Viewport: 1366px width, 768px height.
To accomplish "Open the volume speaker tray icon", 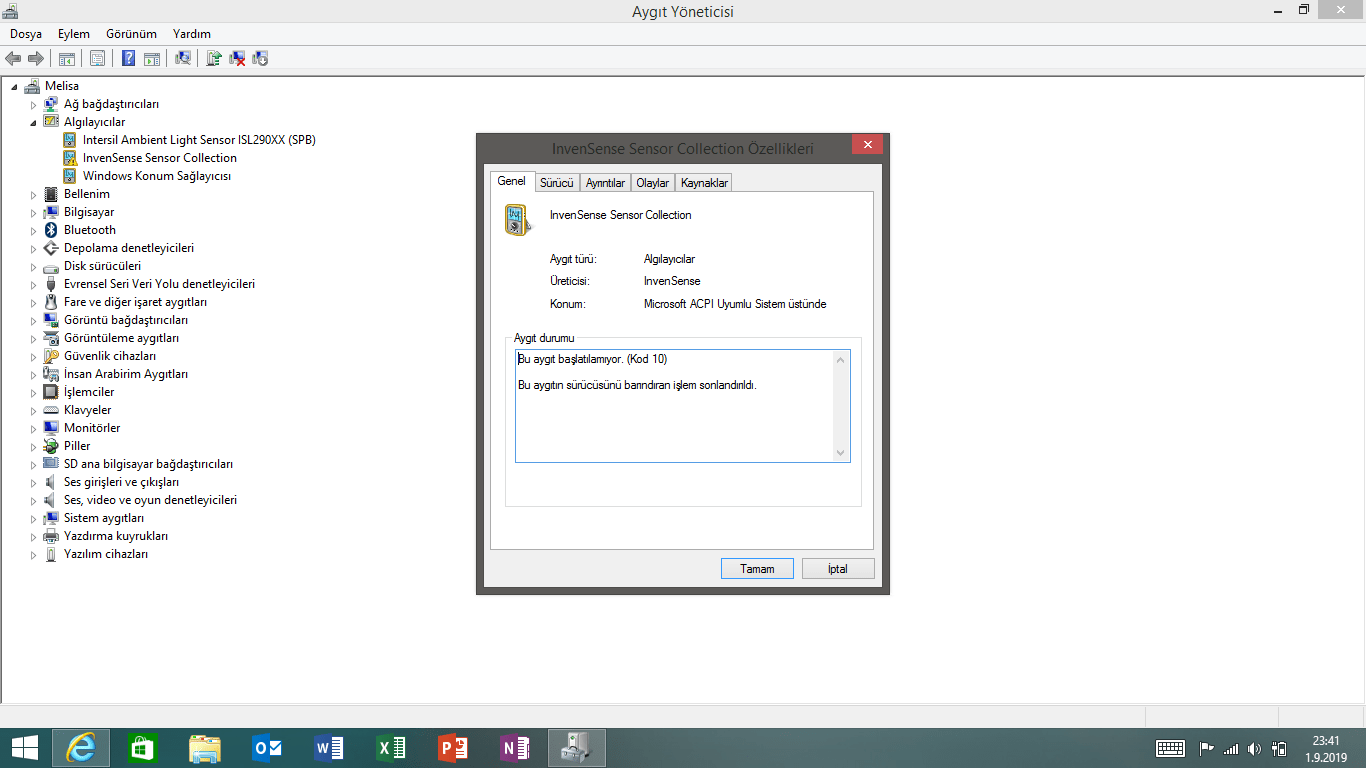I will [x=1255, y=748].
